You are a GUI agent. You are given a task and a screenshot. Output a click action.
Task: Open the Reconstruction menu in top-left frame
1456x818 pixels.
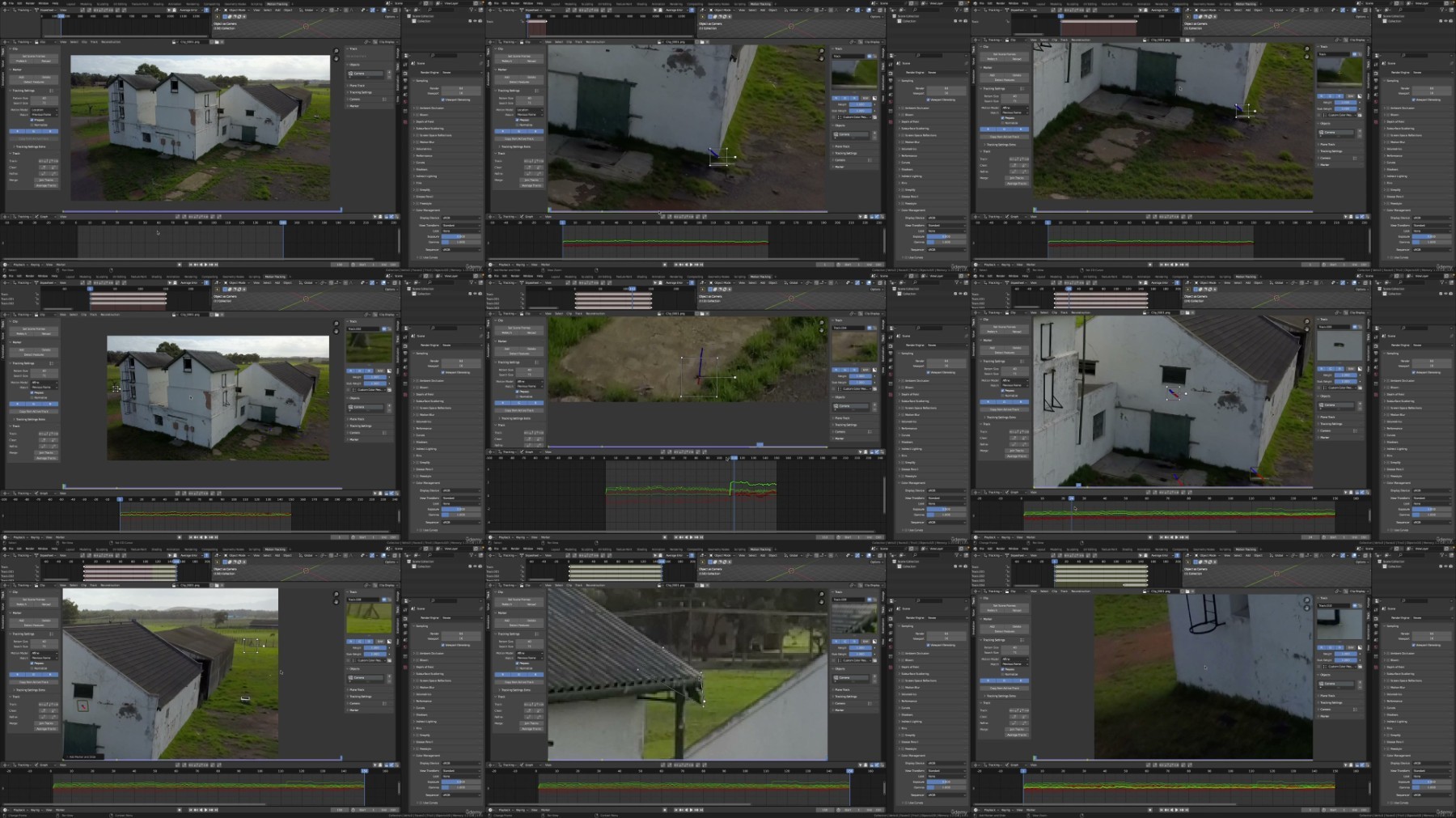coord(111,42)
